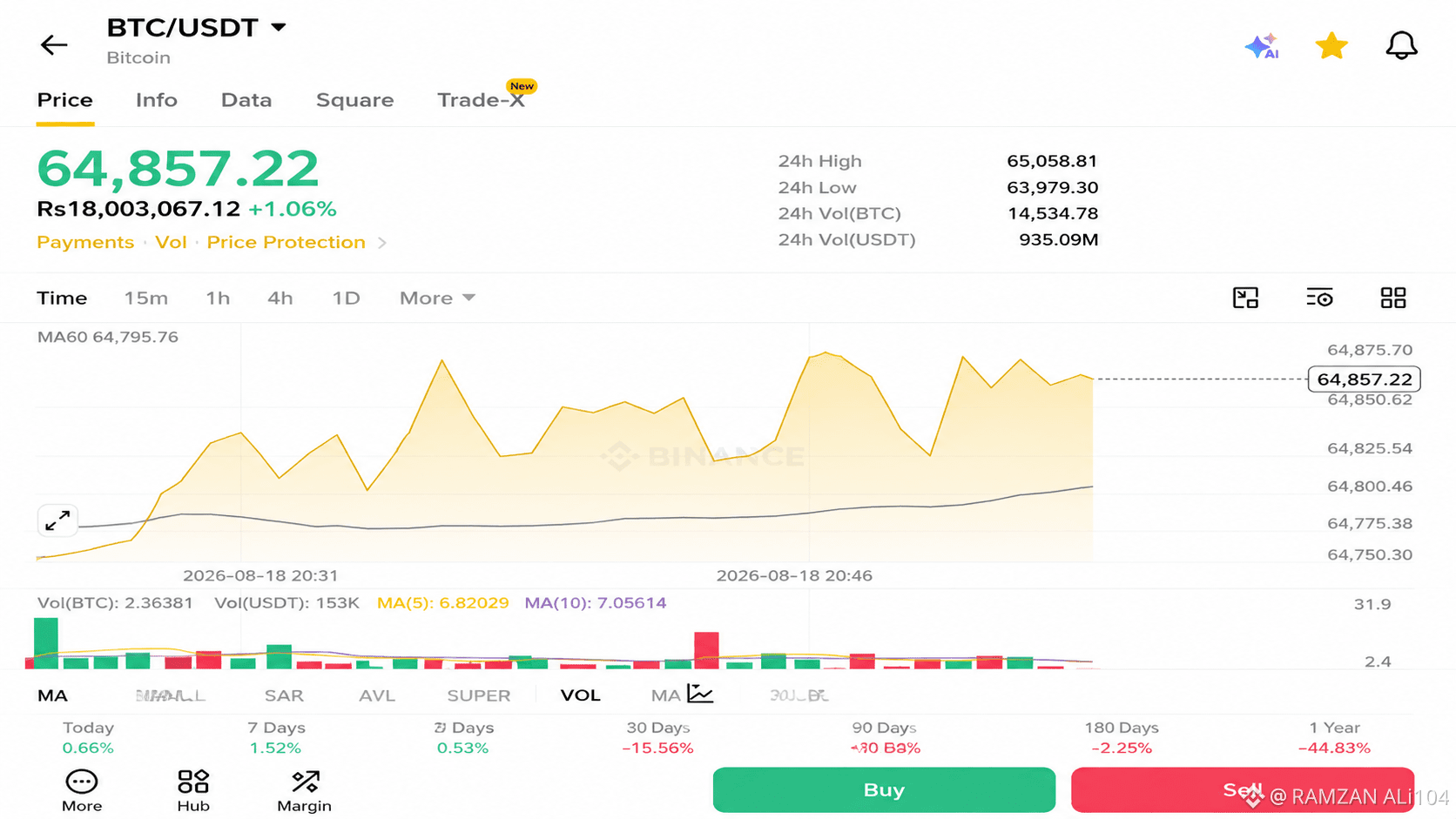Click the 2026-08-18 20:31 time axis label
This screenshot has width=1456, height=819.
(x=260, y=575)
